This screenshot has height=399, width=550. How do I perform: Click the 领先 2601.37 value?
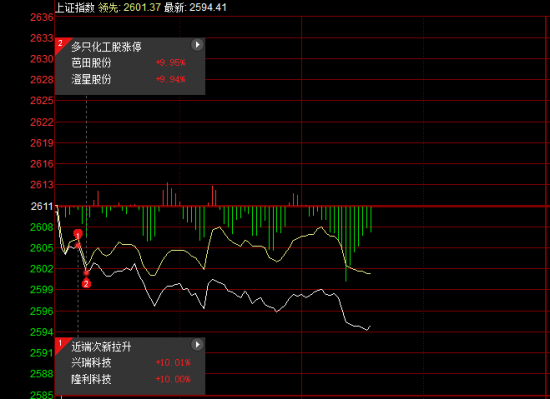click(129, 7)
